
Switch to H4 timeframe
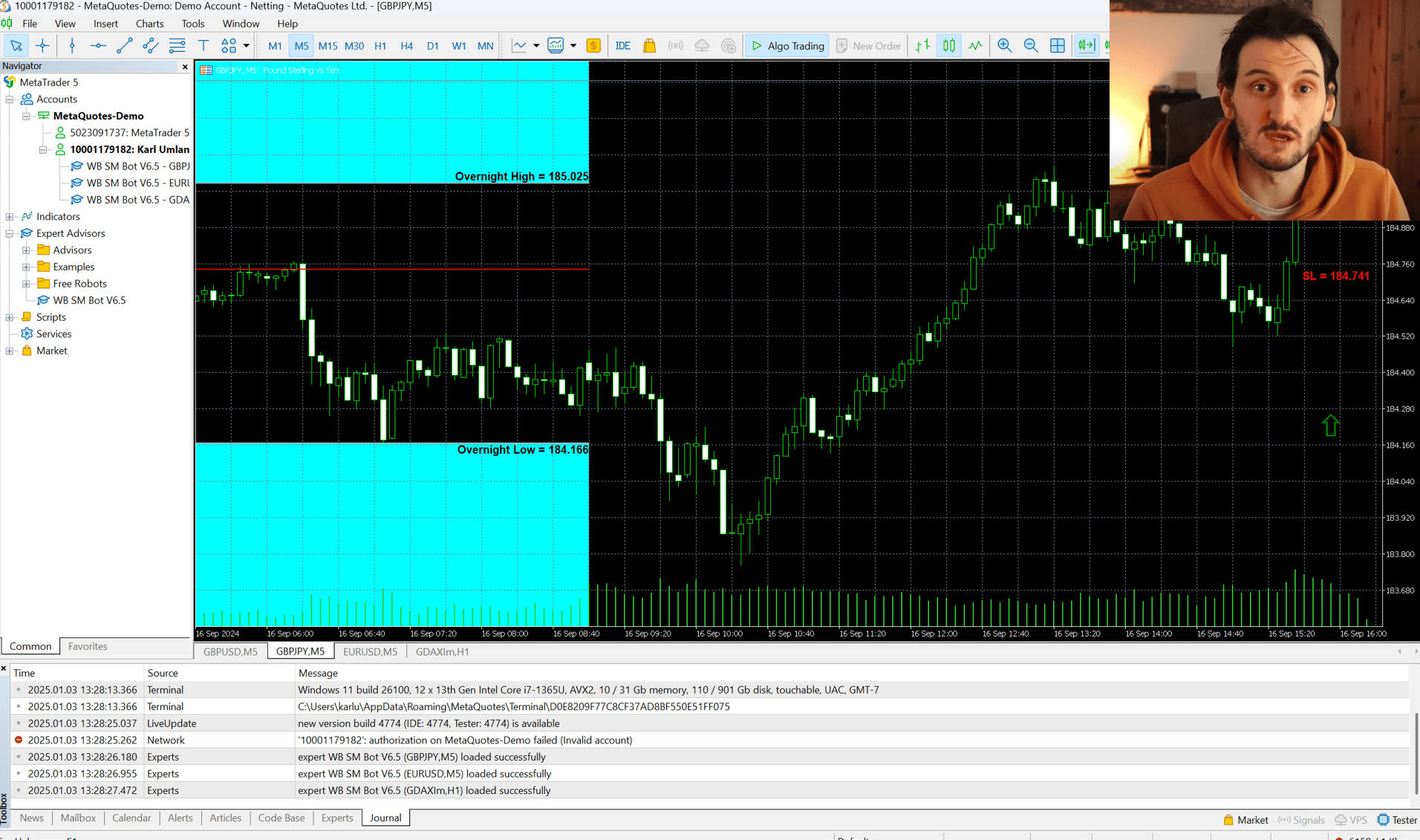coord(406,46)
